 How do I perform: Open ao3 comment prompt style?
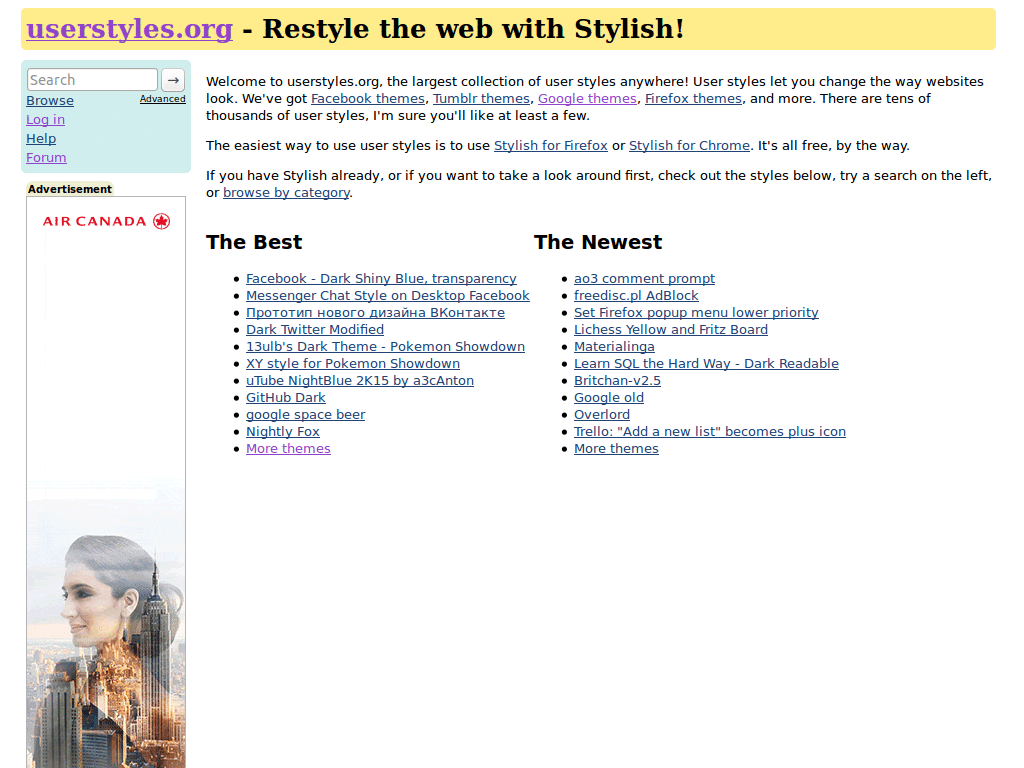coord(645,279)
